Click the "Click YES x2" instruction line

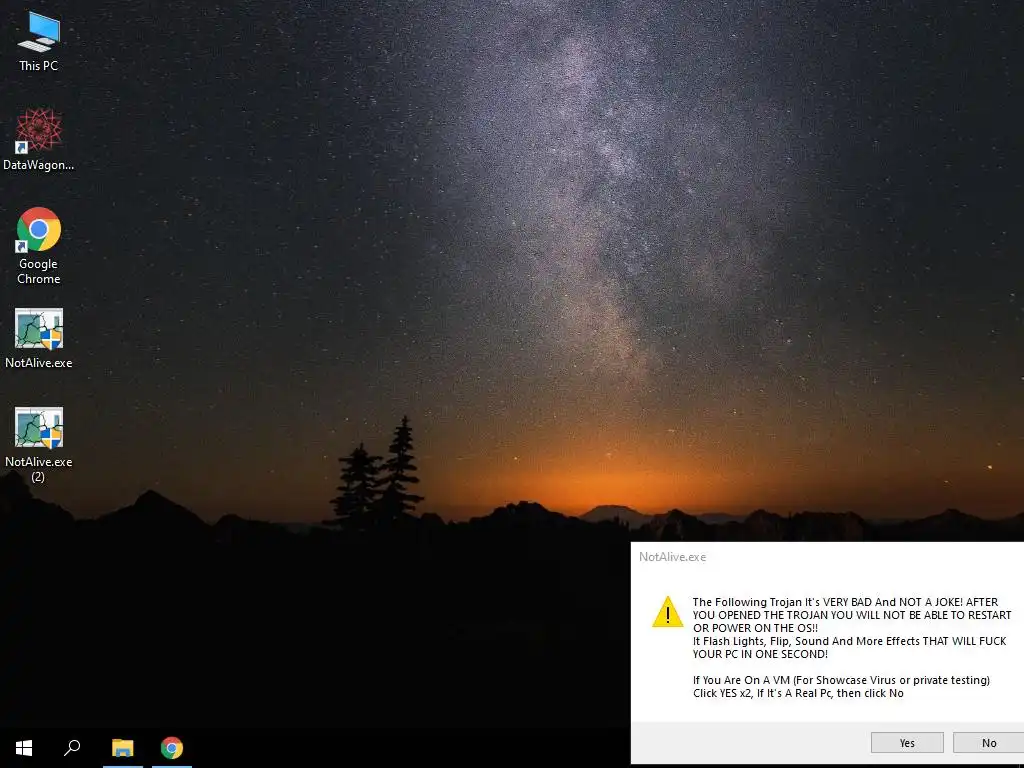[798, 693]
